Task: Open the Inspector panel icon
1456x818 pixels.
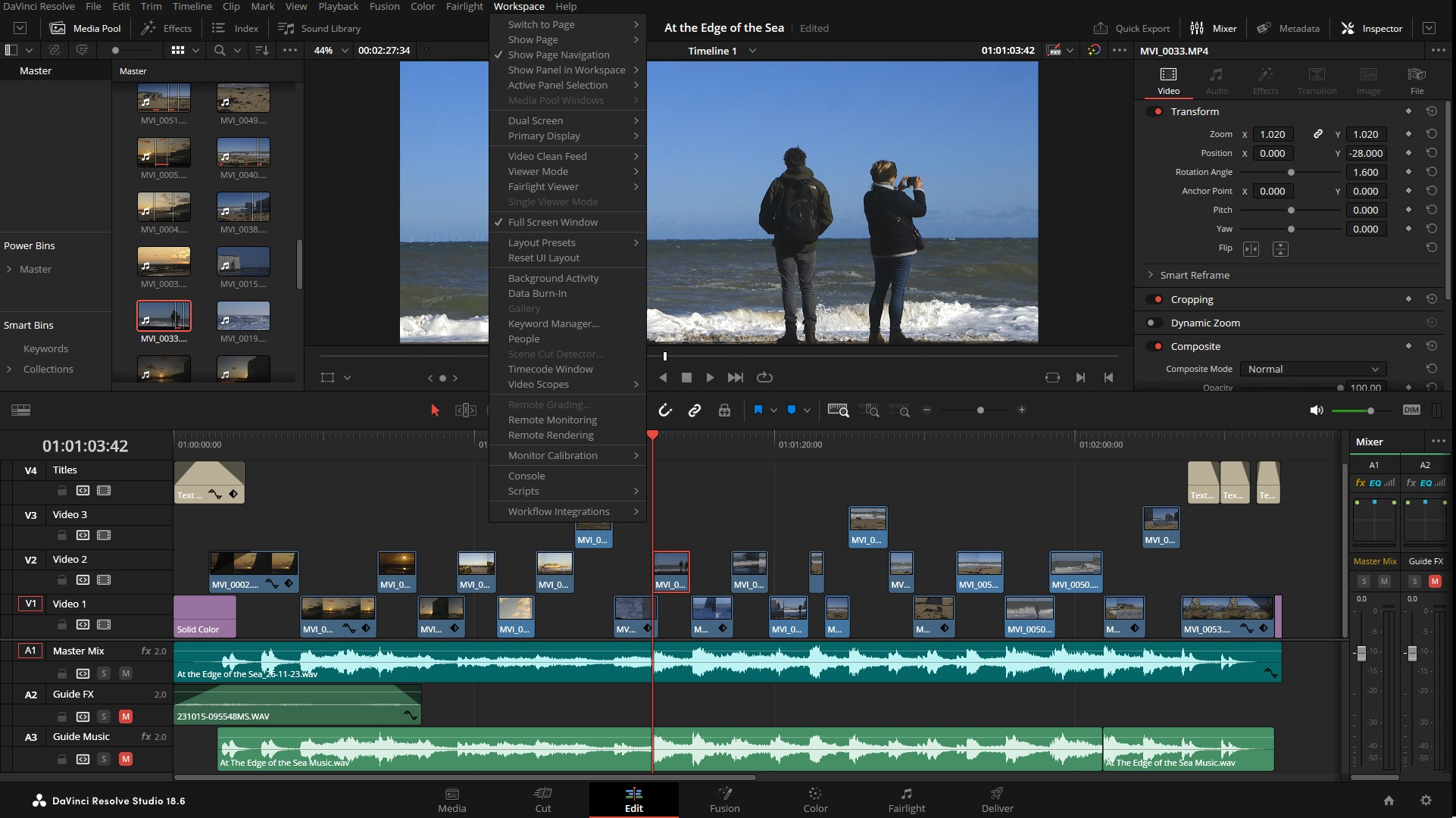Action: (x=1347, y=28)
